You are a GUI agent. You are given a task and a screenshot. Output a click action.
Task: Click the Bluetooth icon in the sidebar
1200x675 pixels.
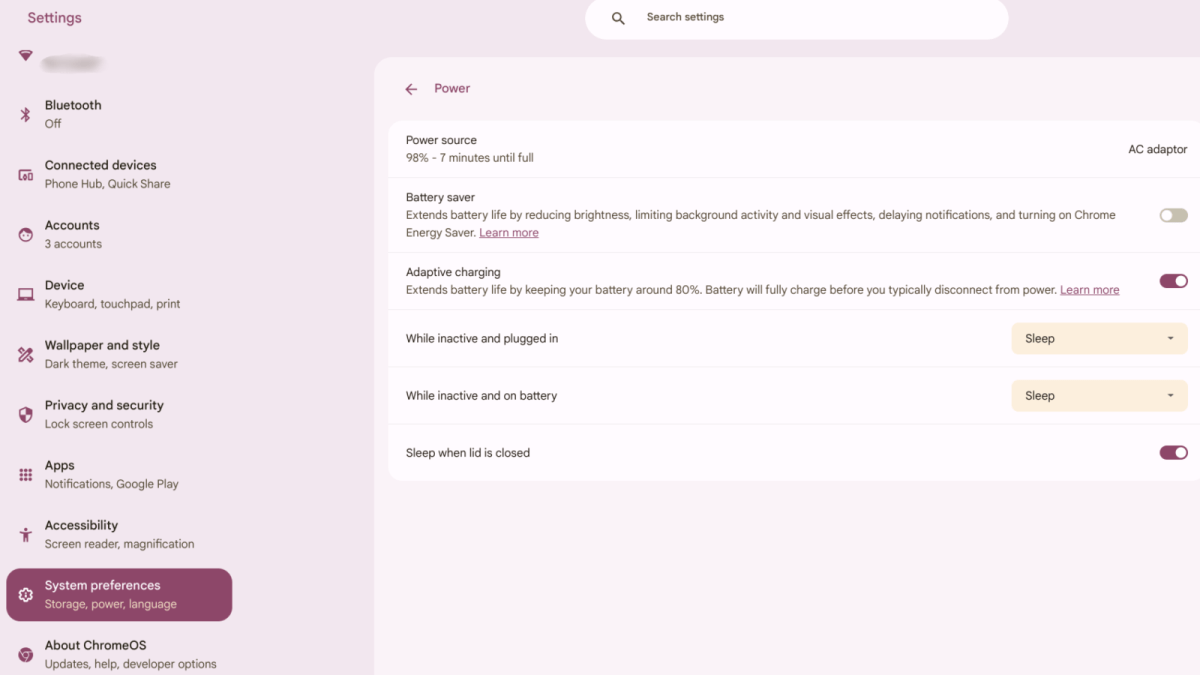pos(25,113)
